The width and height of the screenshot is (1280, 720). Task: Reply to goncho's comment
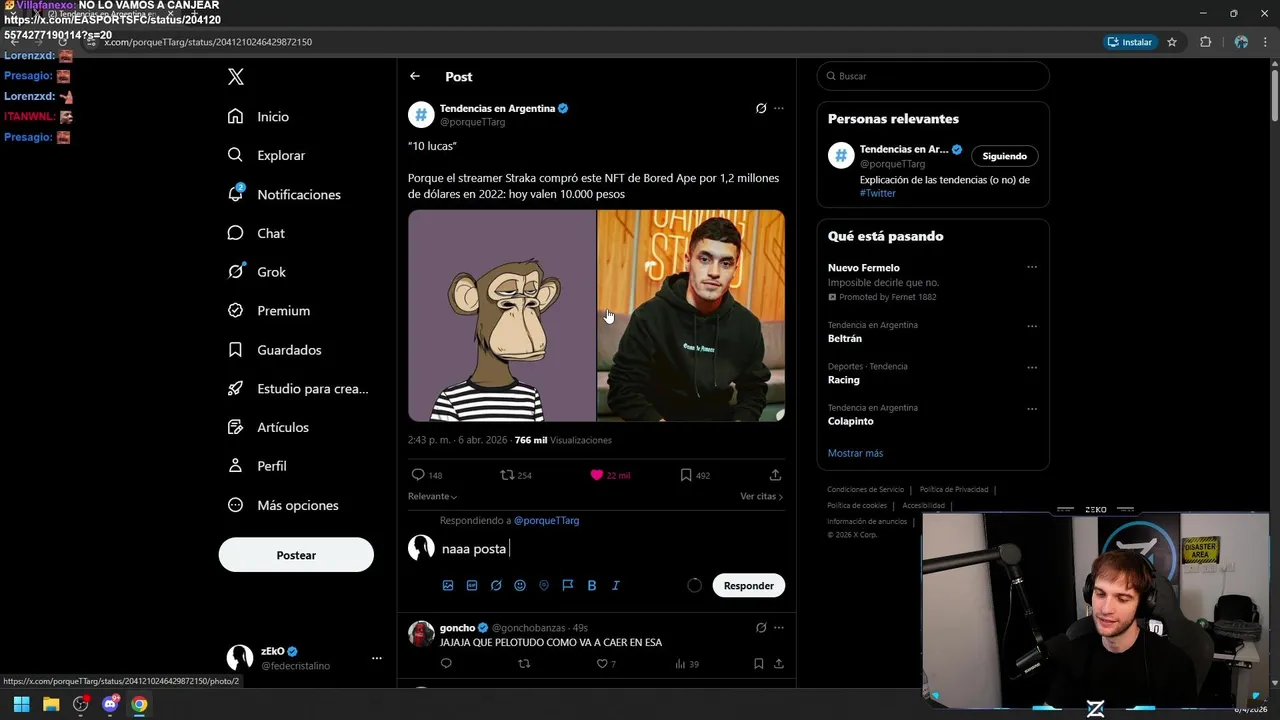(x=446, y=663)
